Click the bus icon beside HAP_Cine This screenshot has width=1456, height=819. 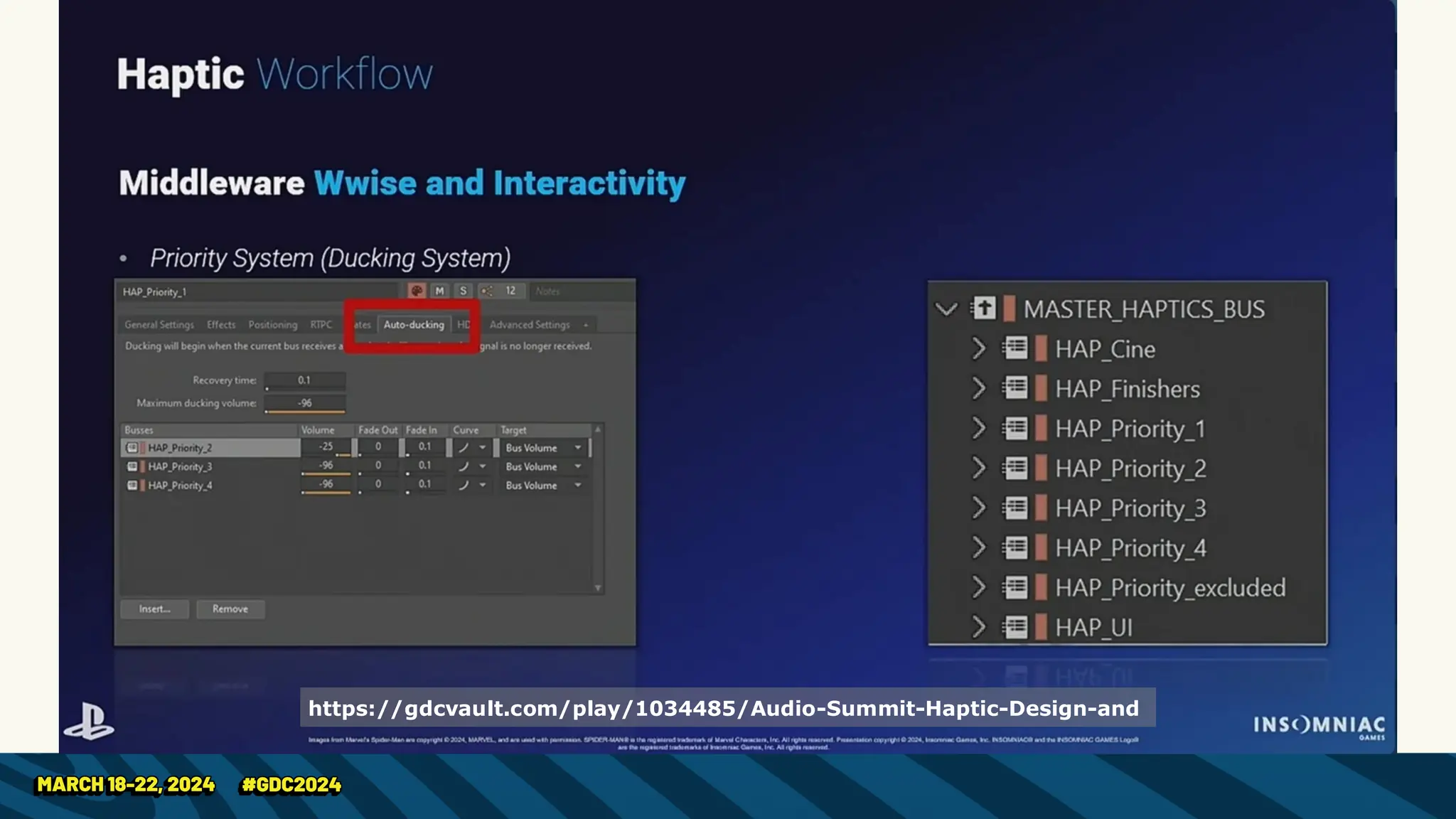point(1015,348)
